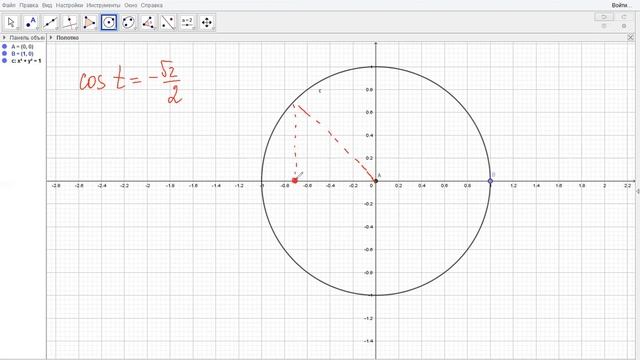Open the help icon under Undo
This screenshot has height=360, width=640.
pyautogui.click(x=604, y=26)
